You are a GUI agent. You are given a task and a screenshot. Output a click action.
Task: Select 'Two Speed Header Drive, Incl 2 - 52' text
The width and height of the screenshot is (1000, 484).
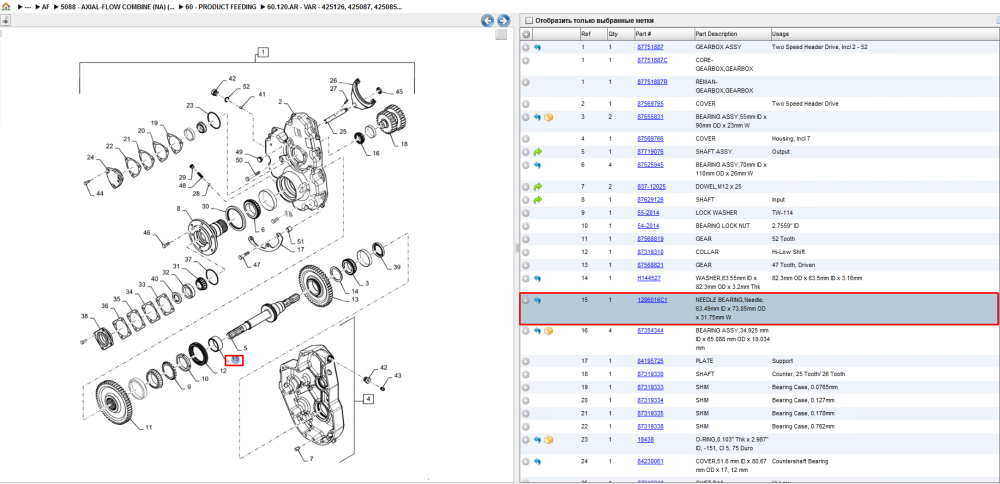tap(820, 47)
